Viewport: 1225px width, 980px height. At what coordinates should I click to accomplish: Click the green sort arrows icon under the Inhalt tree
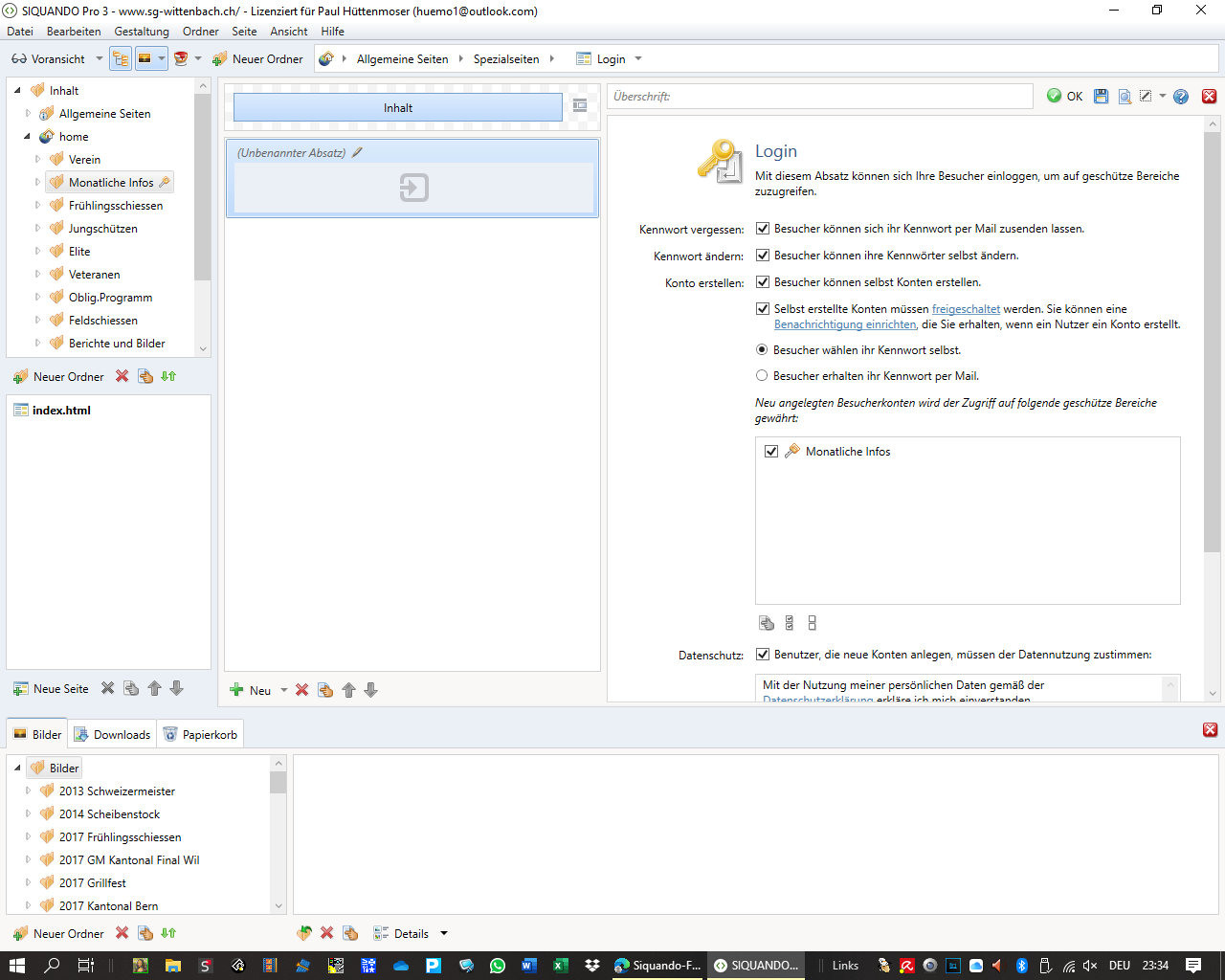click(x=168, y=376)
